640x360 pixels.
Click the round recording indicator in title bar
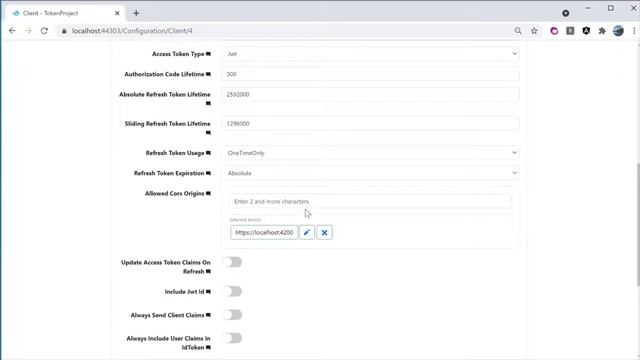[565, 13]
